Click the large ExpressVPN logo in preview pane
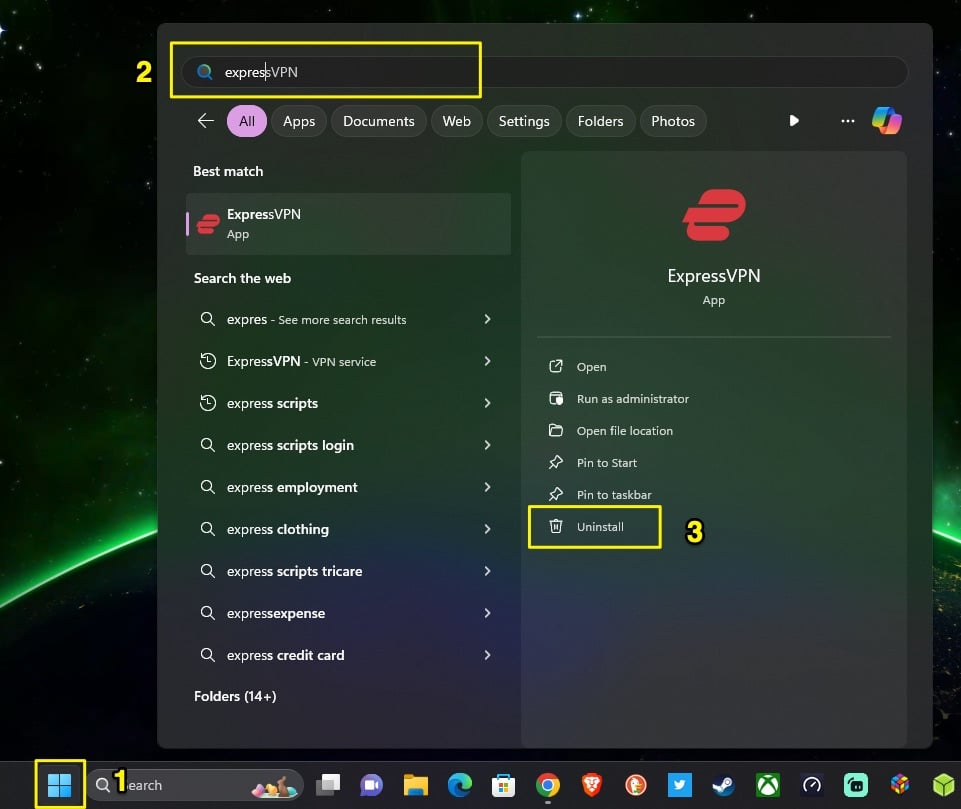The width and height of the screenshot is (961, 809). coord(714,215)
